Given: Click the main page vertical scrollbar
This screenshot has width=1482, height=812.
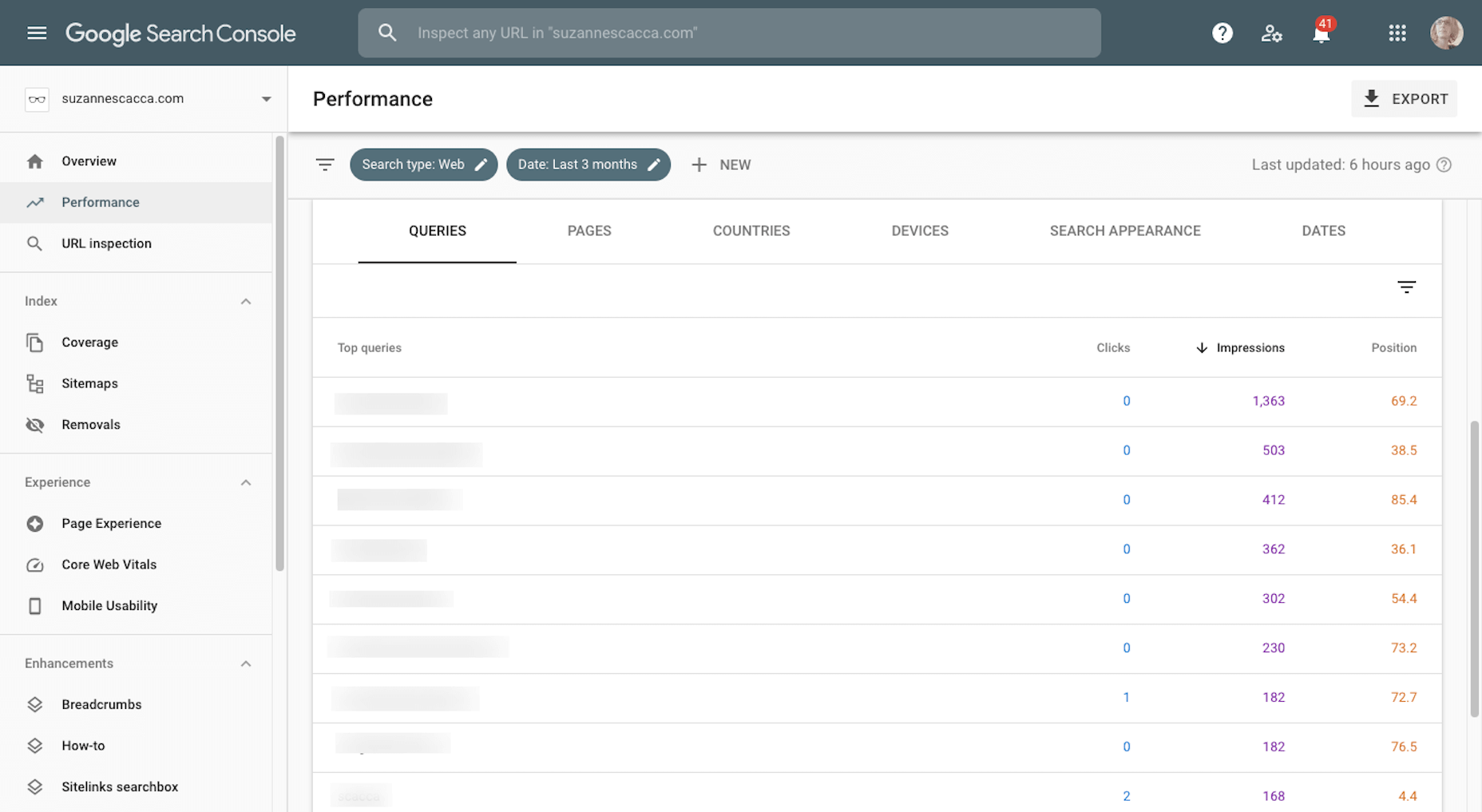Looking at the screenshot, I should (x=1474, y=568).
